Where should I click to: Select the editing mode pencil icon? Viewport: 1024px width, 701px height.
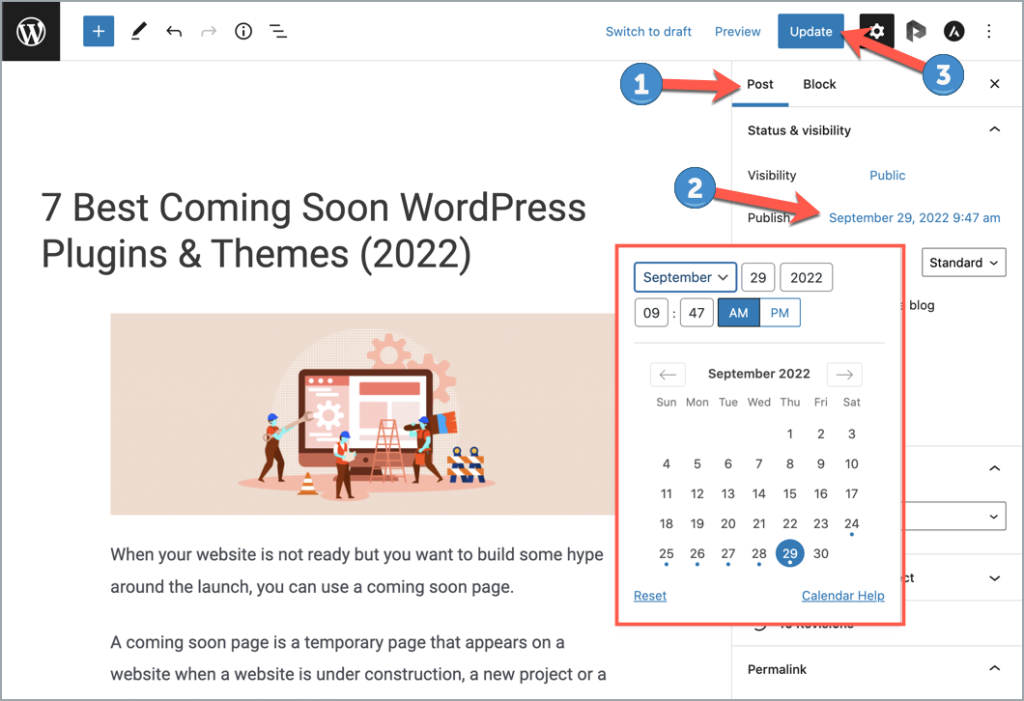(x=138, y=31)
